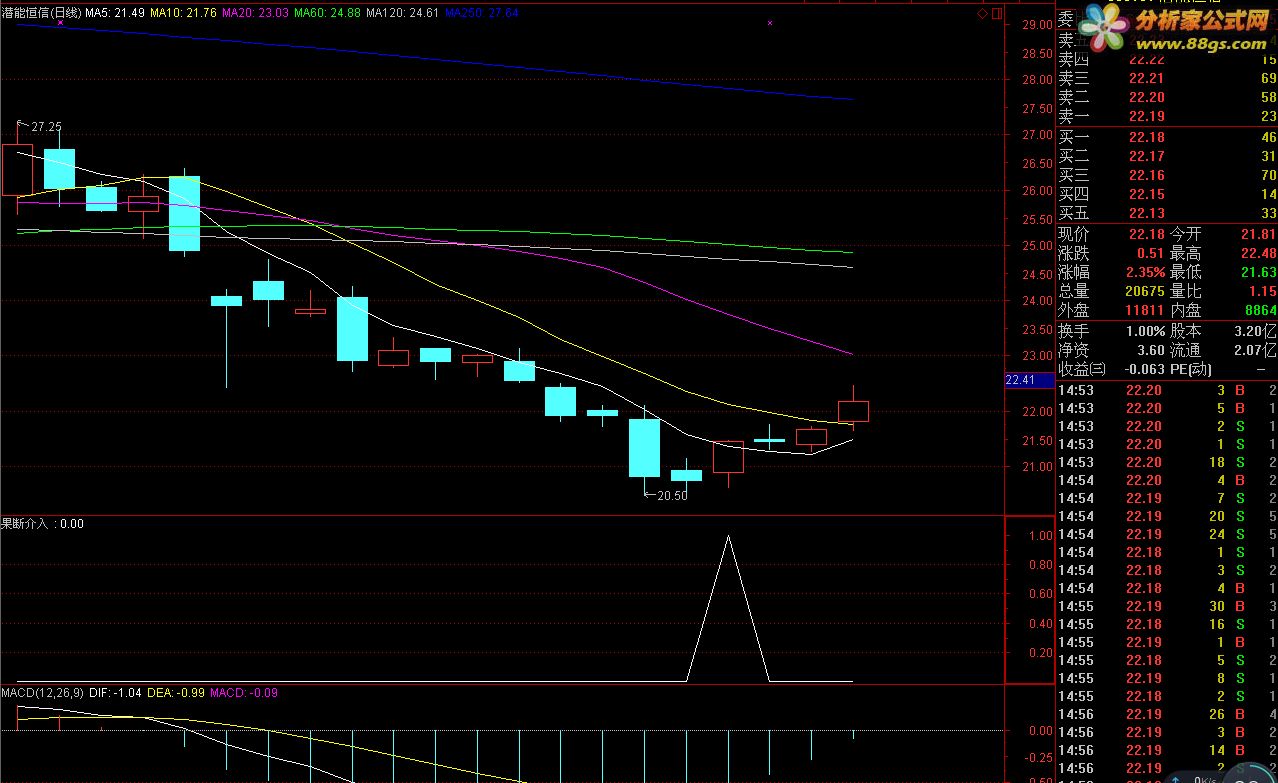Click the DIF: -1.04 value
This screenshot has width=1278, height=783.
(115, 692)
